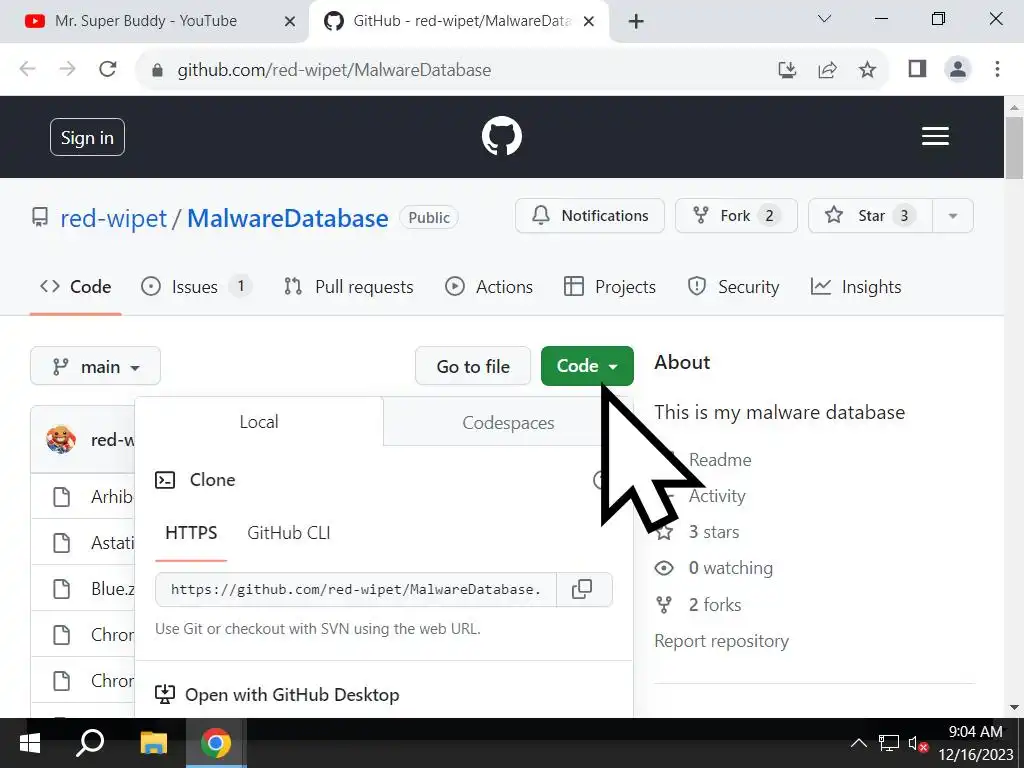Select the GitHub CLI clone tab
The image size is (1024, 768).
click(289, 533)
